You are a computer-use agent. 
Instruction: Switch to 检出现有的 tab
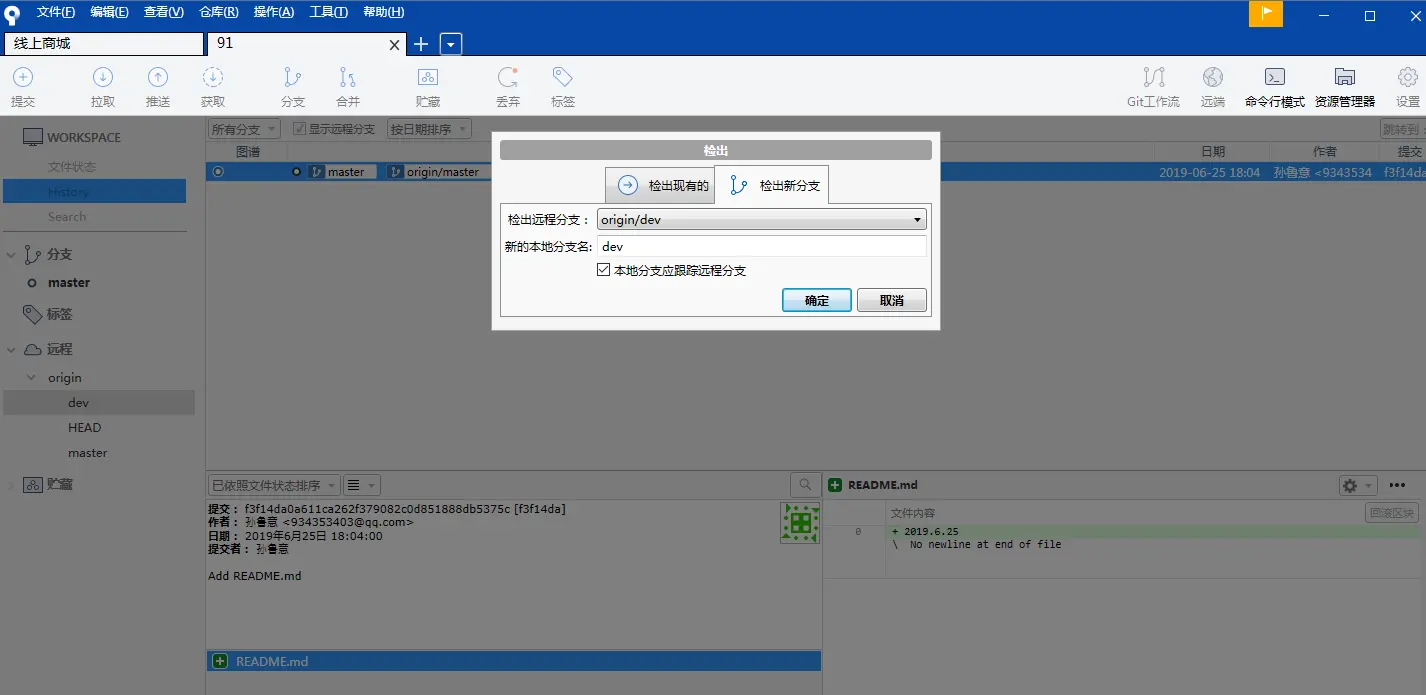(660, 185)
